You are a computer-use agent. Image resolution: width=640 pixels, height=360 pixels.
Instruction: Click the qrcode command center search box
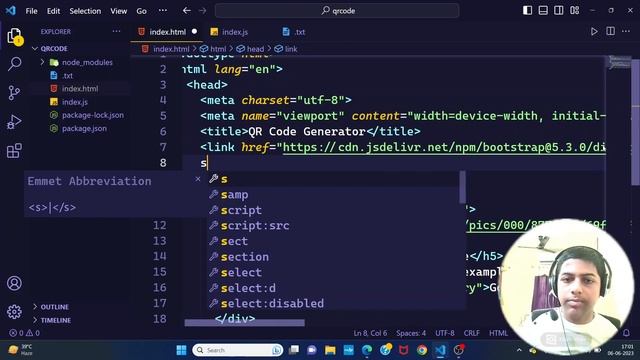[x=337, y=11]
